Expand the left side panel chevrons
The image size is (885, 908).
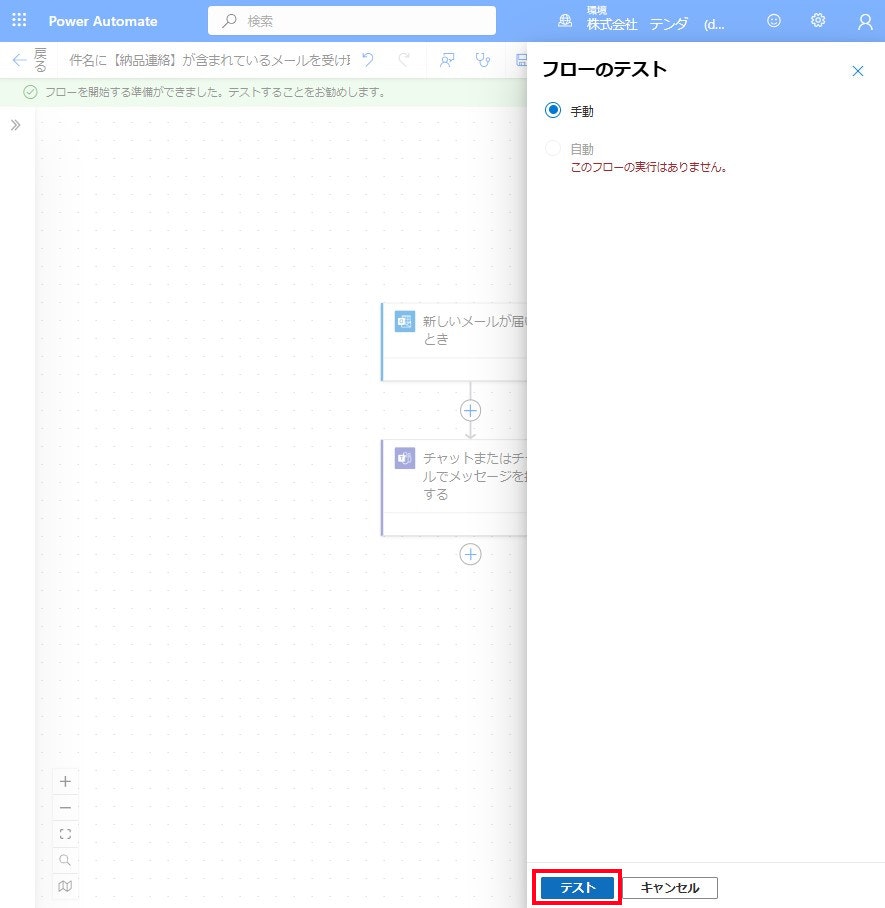point(16,125)
